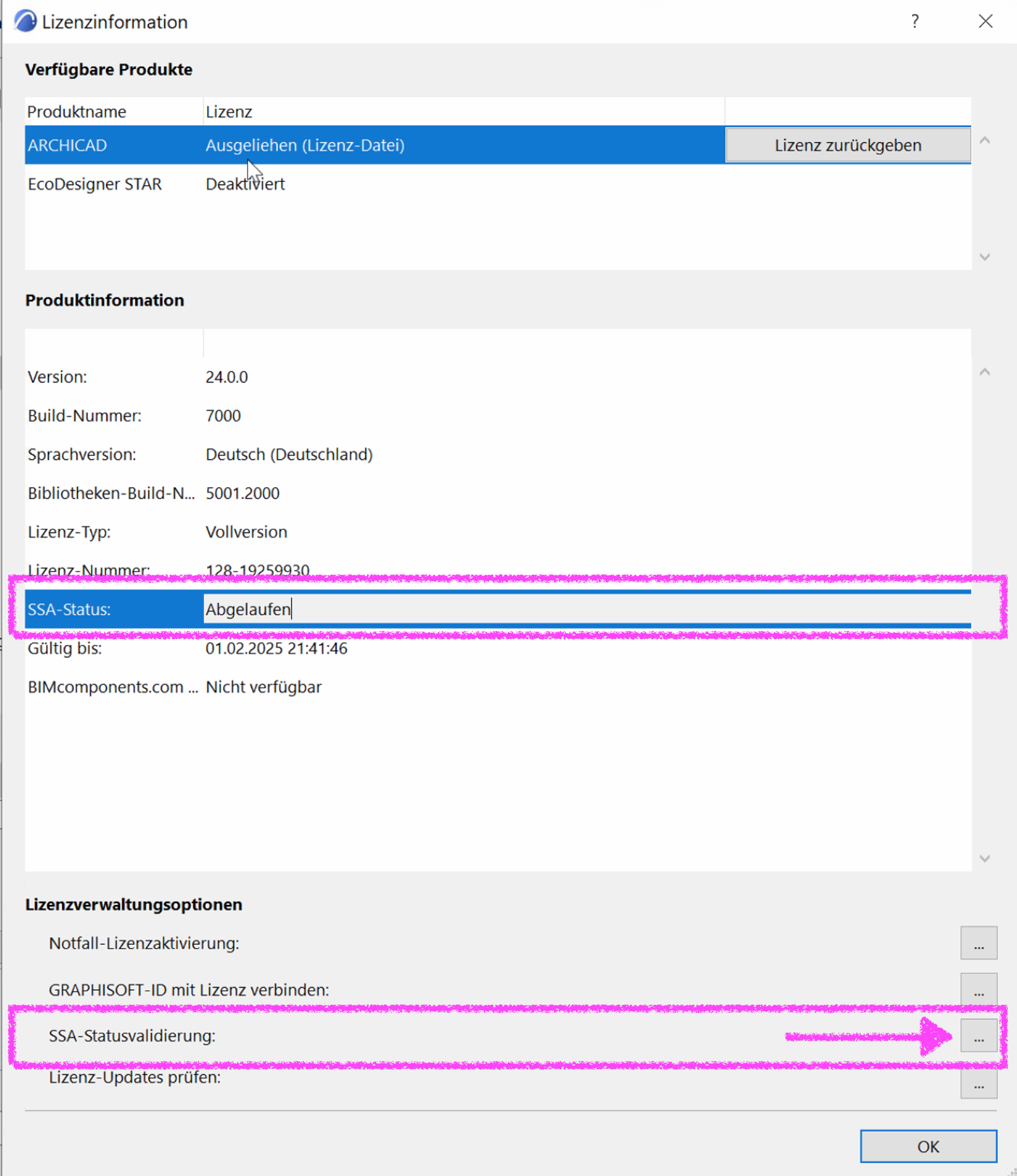This screenshot has width=1017, height=1176.
Task: Select the EcoDesigner STAR product row
Action: (498, 184)
